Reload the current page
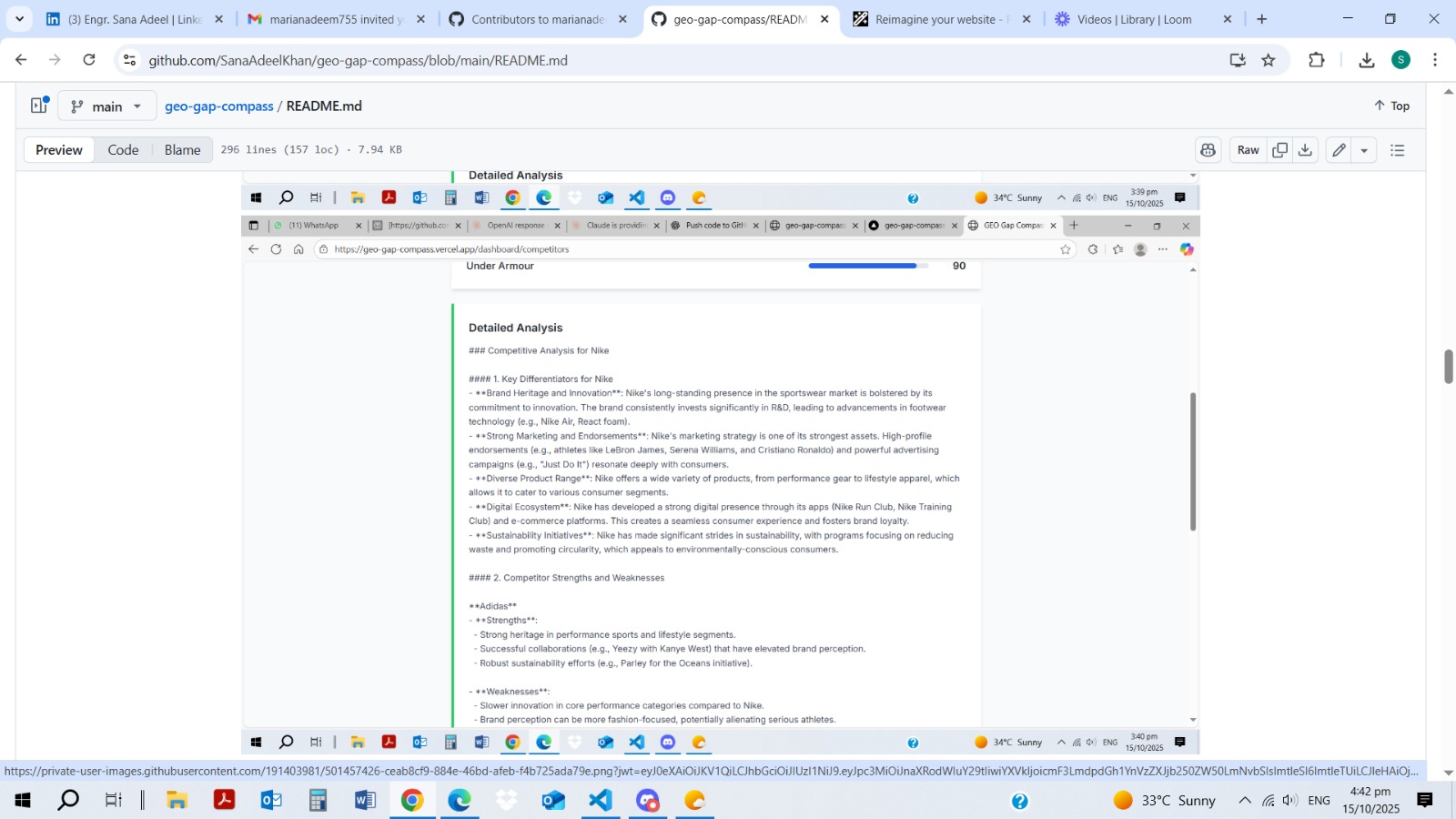 coord(89,60)
